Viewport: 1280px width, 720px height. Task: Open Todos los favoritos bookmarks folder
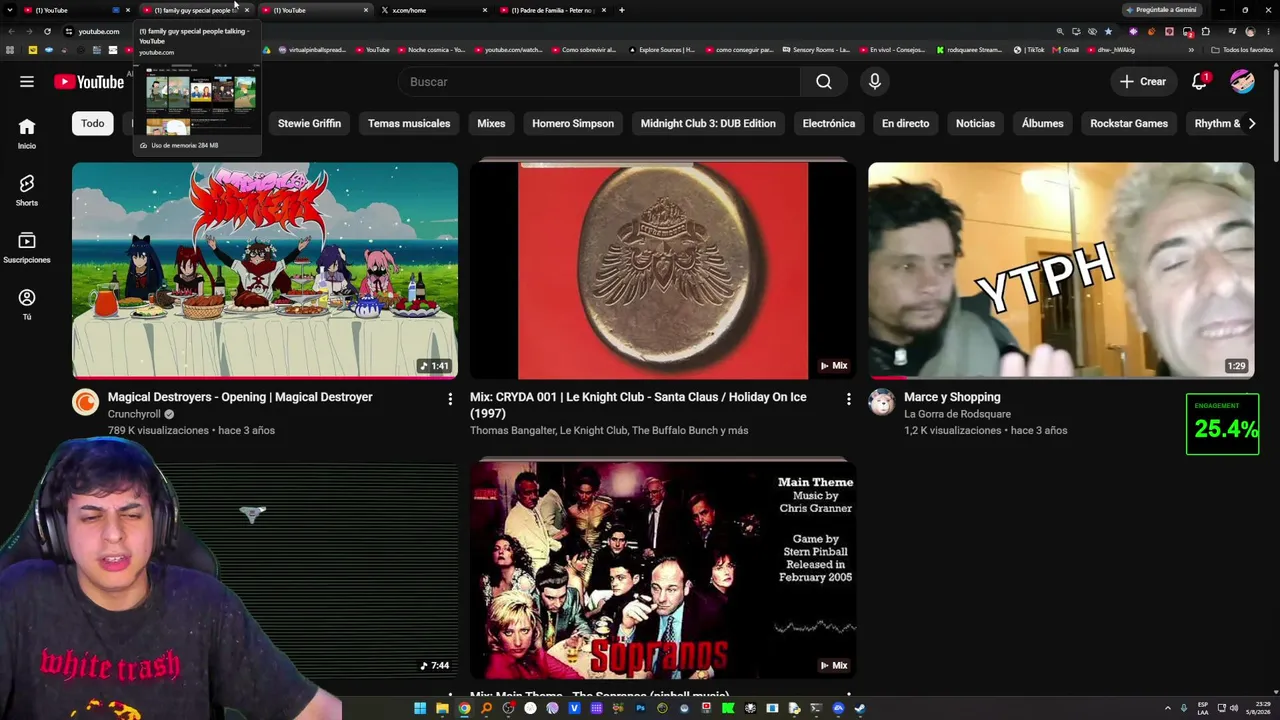click(1242, 50)
